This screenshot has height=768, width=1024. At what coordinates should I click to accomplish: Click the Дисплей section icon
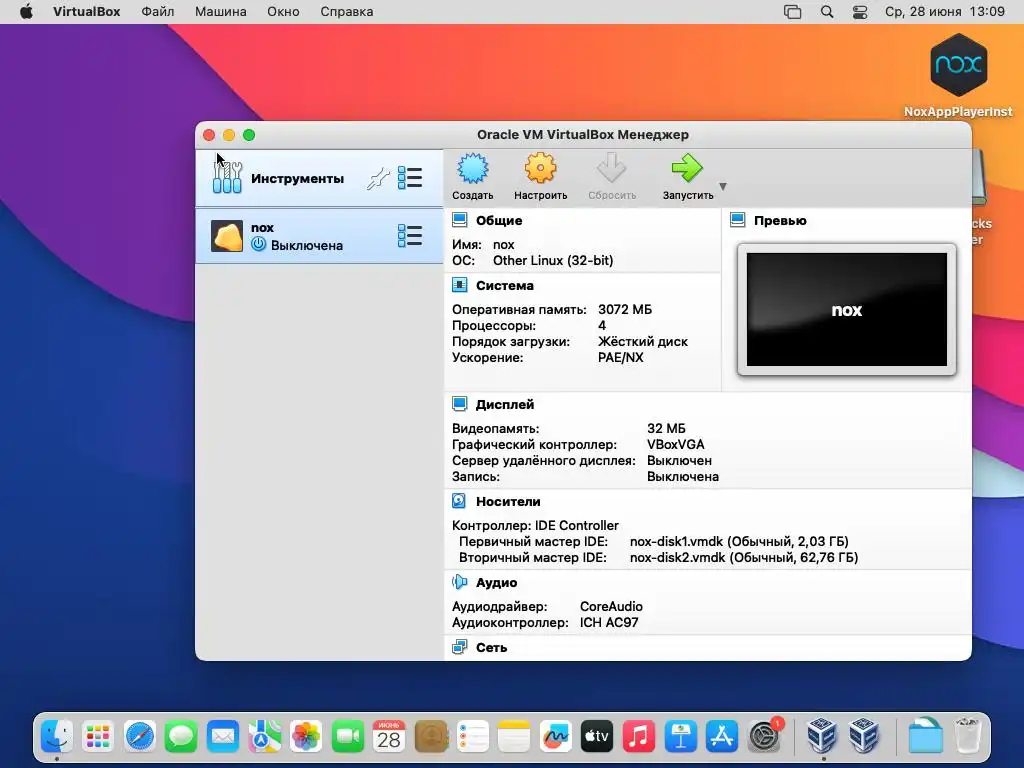pos(460,404)
